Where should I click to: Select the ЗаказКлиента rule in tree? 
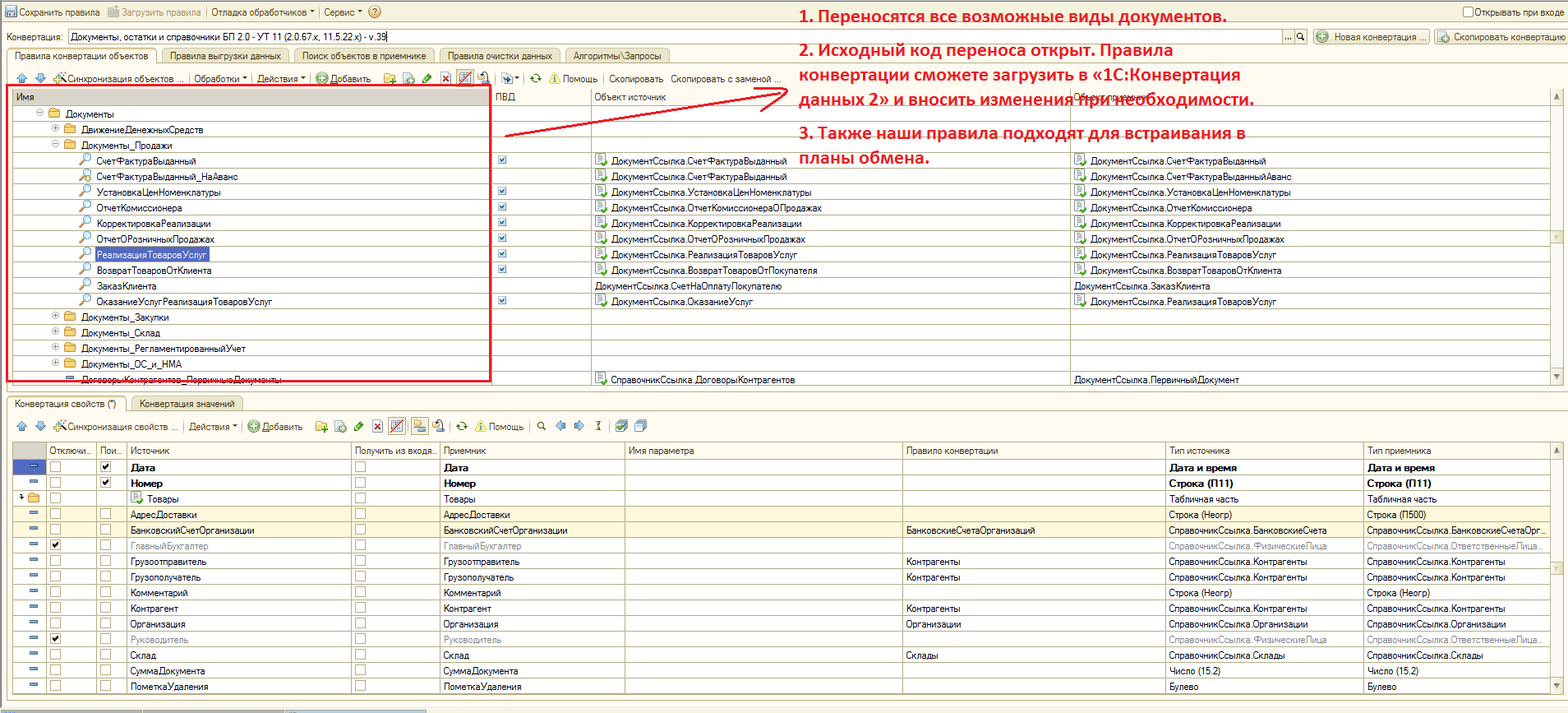(127, 286)
